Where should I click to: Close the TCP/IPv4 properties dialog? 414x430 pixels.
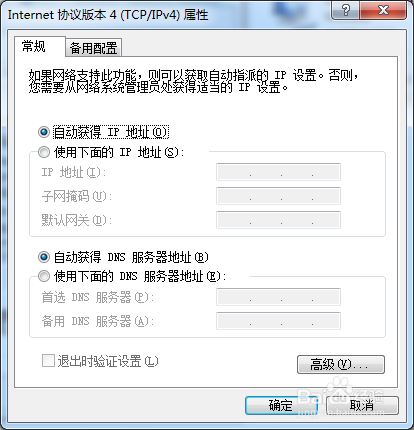point(383,10)
